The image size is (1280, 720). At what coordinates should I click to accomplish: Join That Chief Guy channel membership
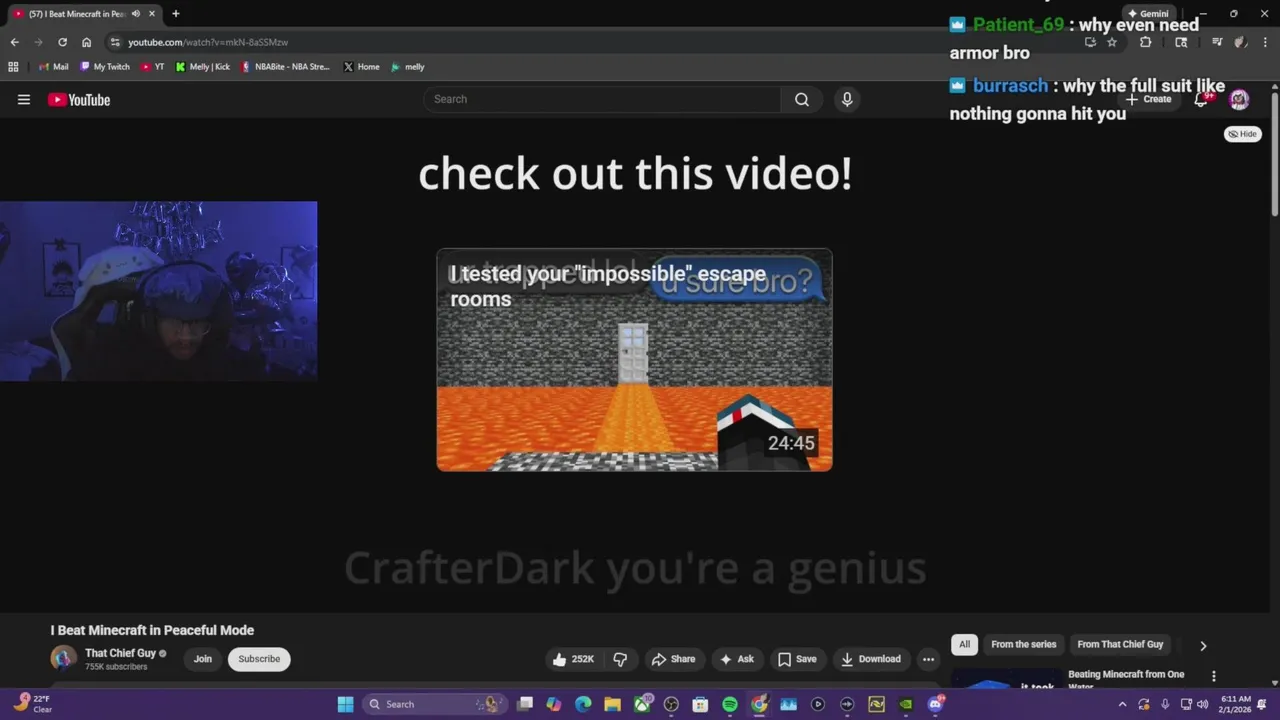[x=203, y=659]
